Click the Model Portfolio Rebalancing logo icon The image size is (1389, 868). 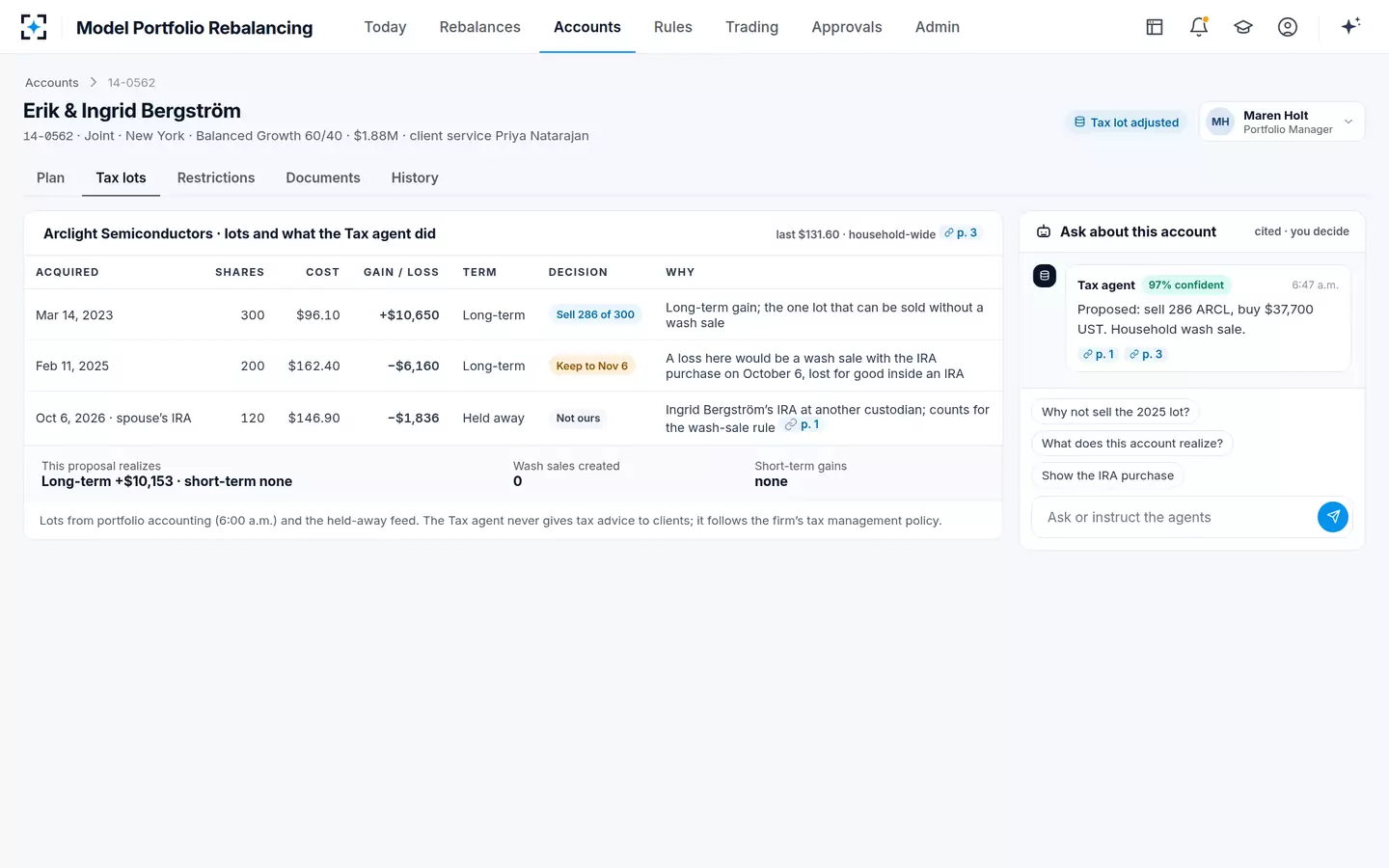pos(34,27)
